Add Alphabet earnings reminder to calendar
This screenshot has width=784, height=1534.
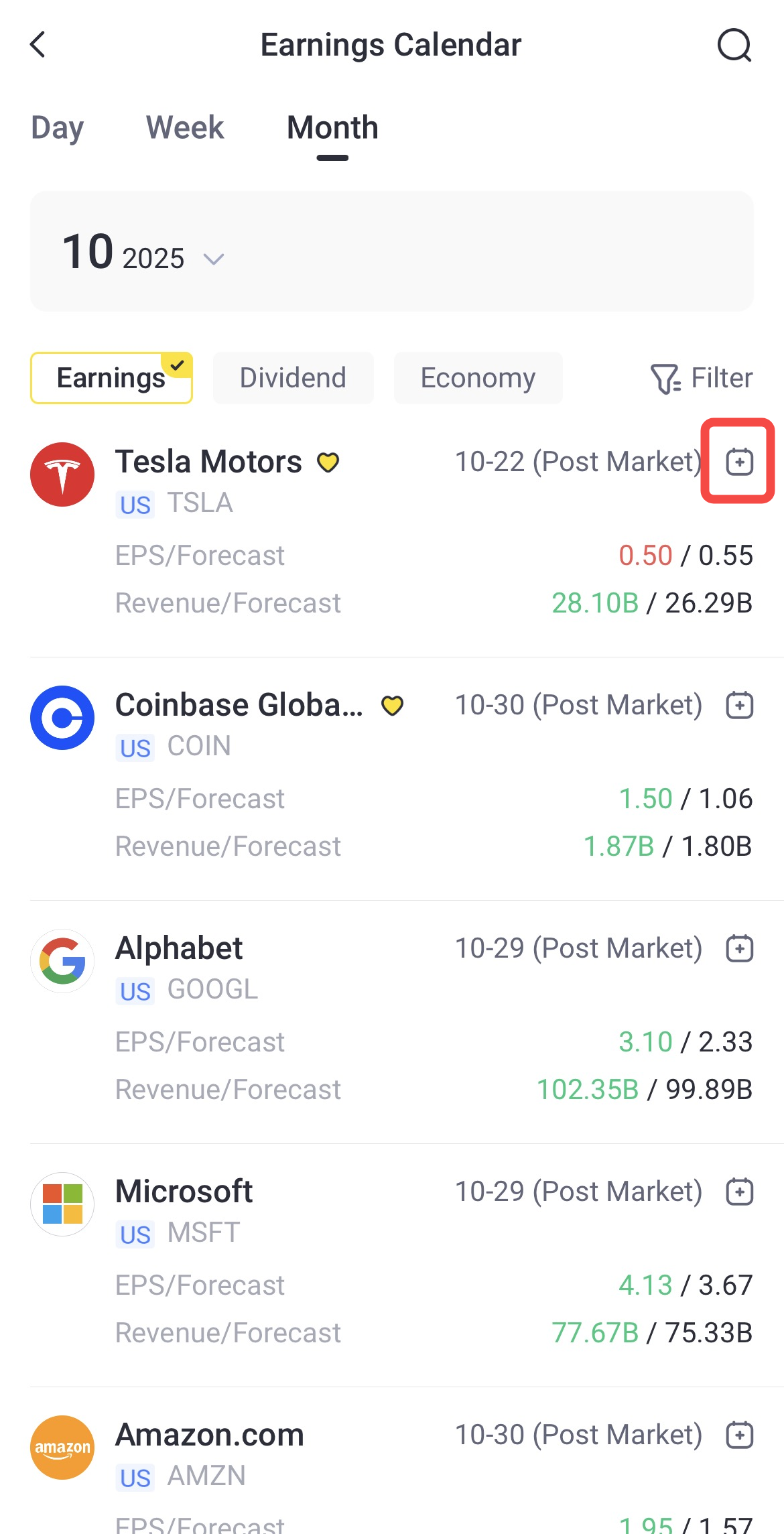coord(740,948)
